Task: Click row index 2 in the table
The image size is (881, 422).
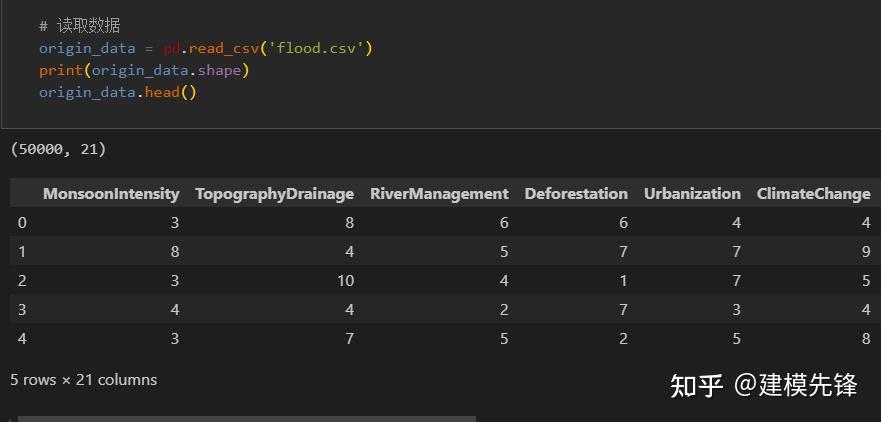Action: (x=22, y=280)
